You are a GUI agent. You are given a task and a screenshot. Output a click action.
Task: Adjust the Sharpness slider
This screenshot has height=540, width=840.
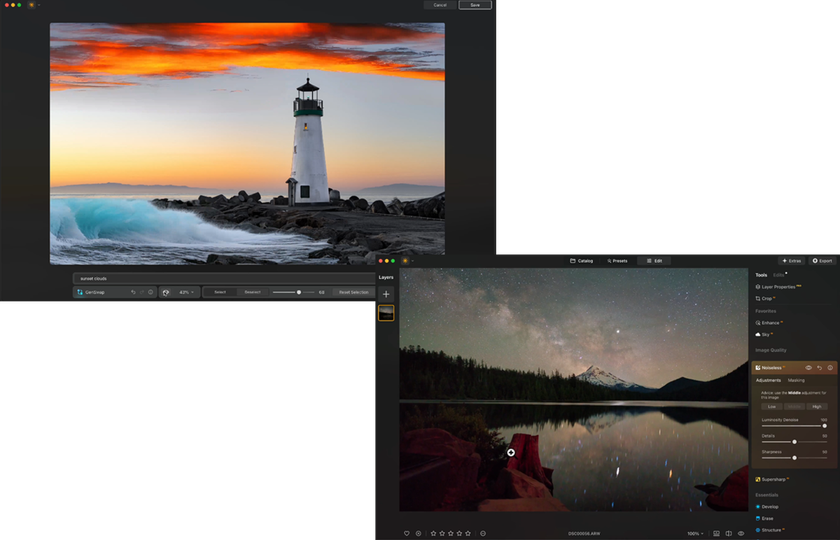tap(794, 458)
